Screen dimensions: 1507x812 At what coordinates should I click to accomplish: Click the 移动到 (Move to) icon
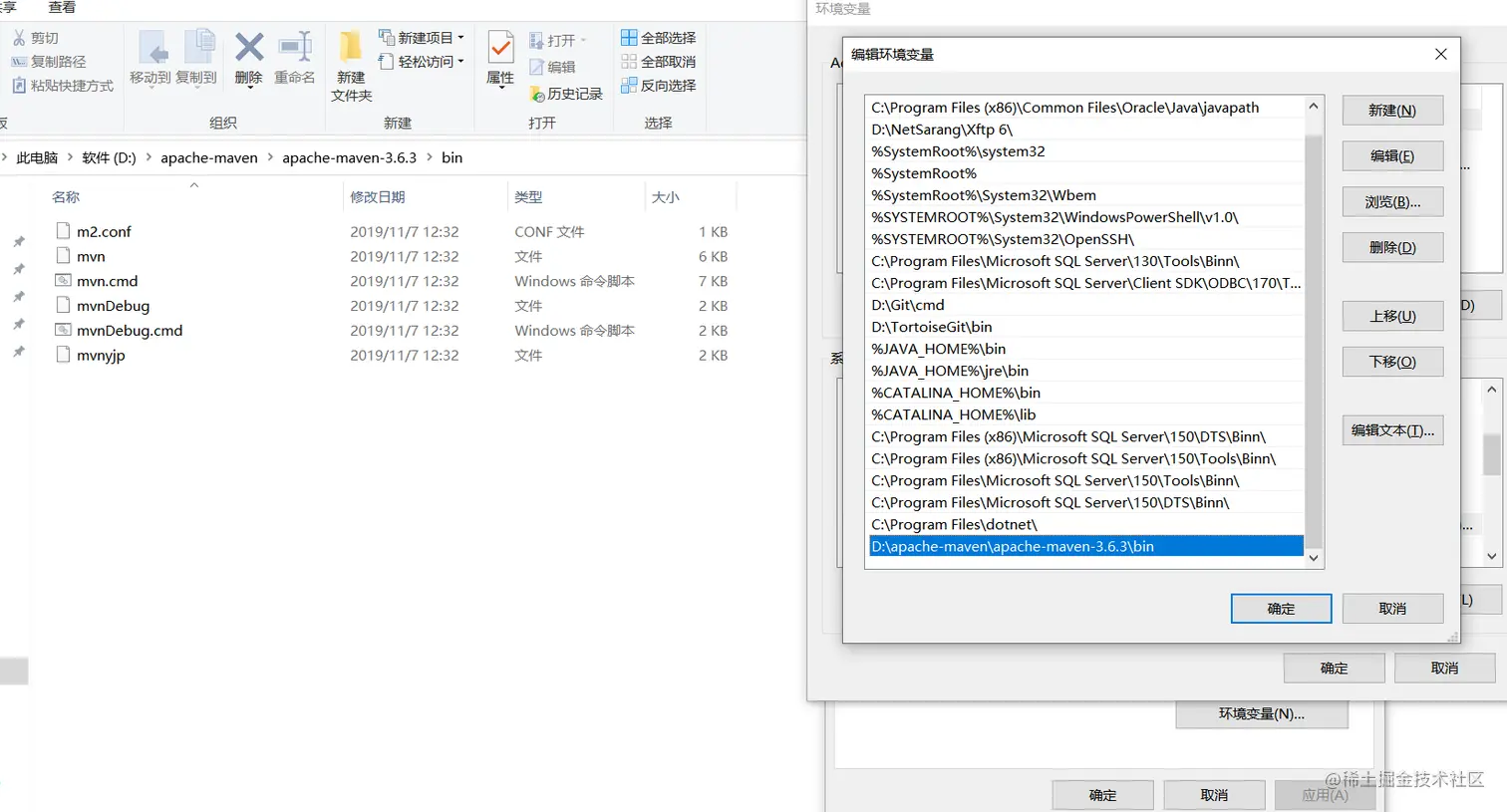(x=152, y=55)
